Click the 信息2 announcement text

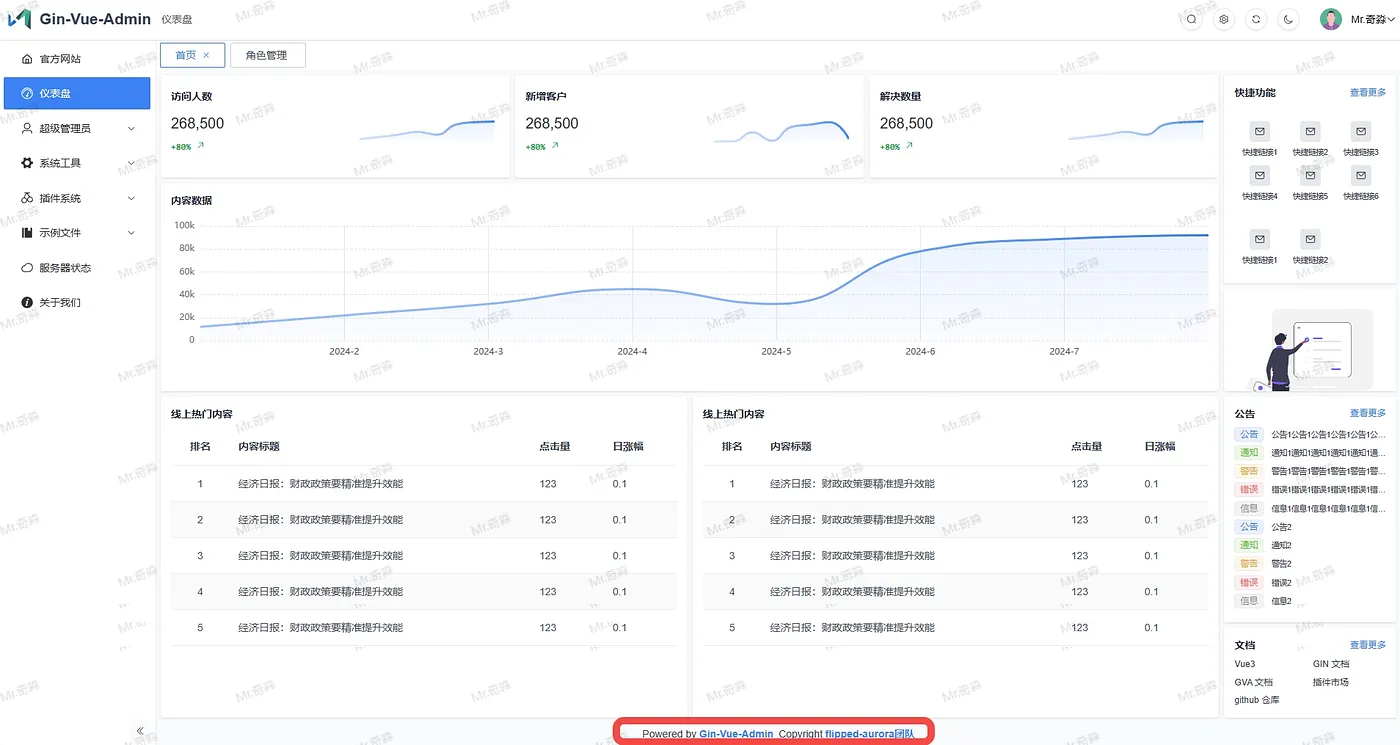(x=1281, y=601)
